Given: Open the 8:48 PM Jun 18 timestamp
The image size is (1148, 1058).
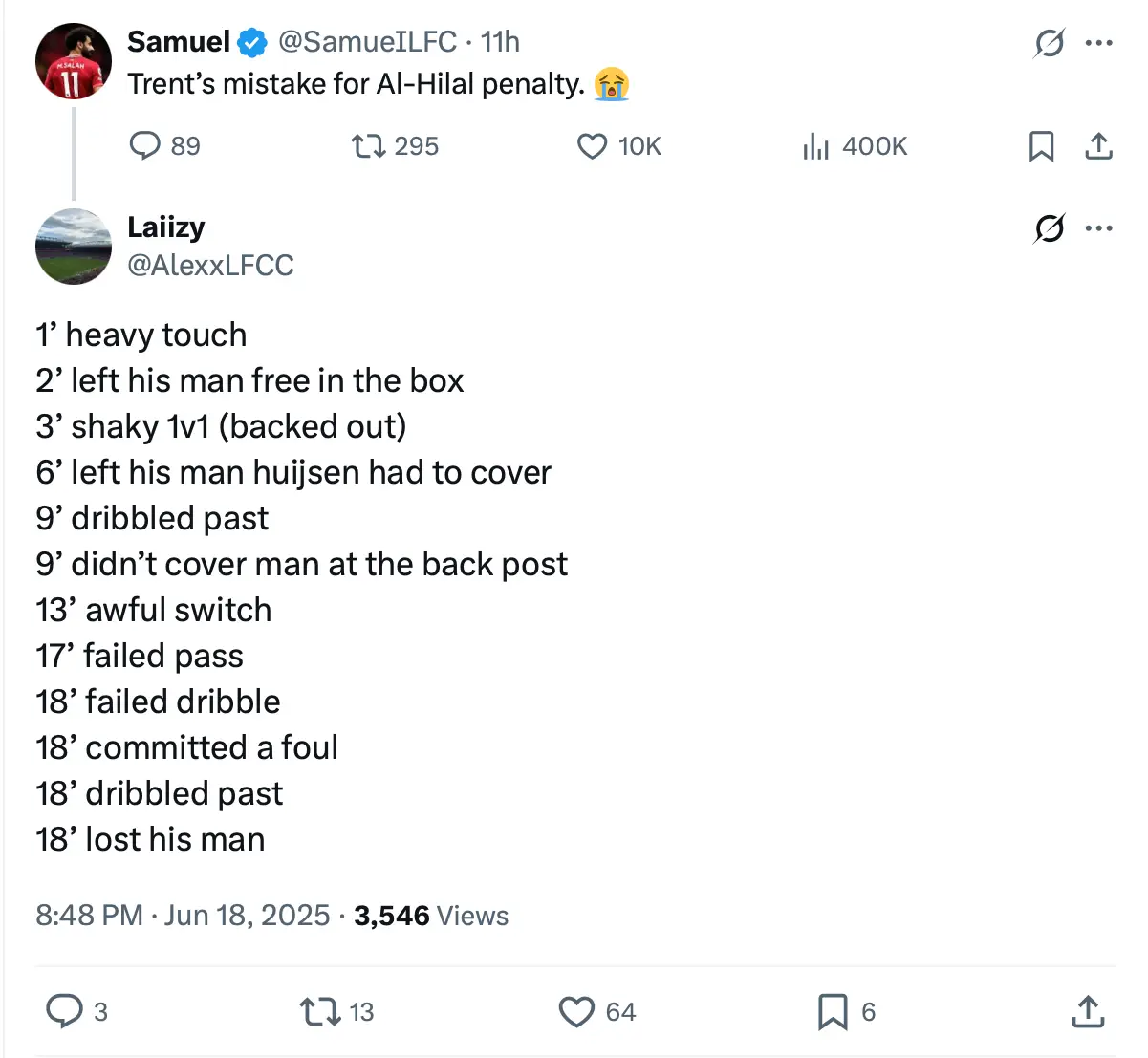Looking at the screenshot, I should [x=183, y=916].
